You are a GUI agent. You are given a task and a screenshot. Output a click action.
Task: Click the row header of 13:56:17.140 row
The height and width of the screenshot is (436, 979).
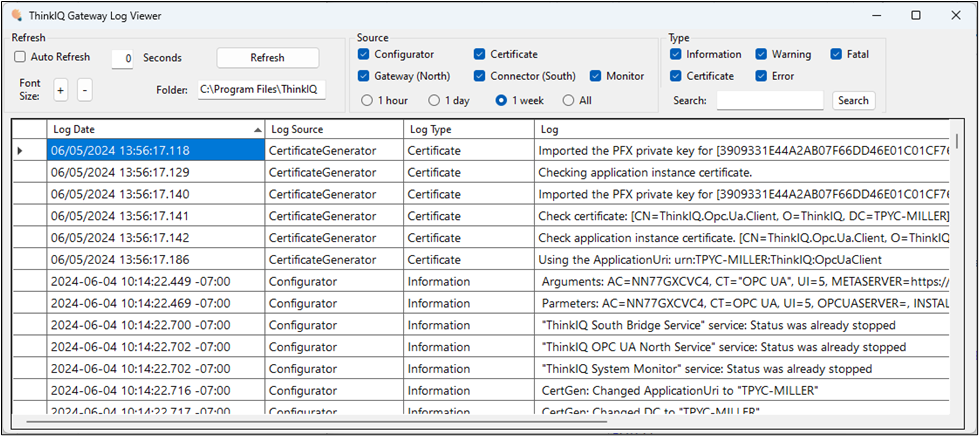[29, 194]
